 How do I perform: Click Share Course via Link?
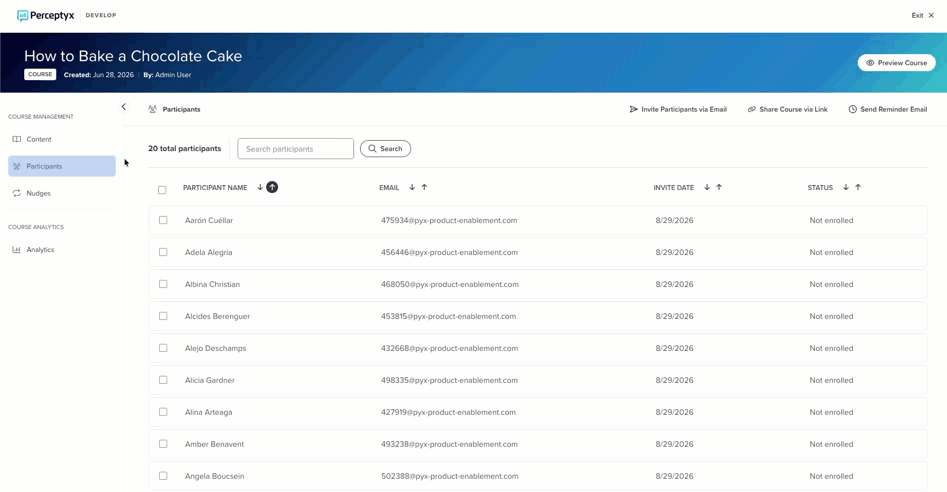point(788,109)
